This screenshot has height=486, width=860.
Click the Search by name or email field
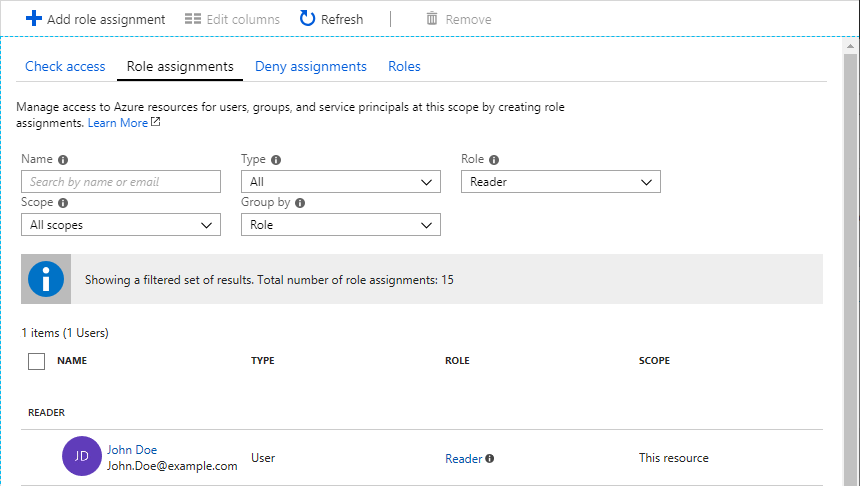point(120,182)
